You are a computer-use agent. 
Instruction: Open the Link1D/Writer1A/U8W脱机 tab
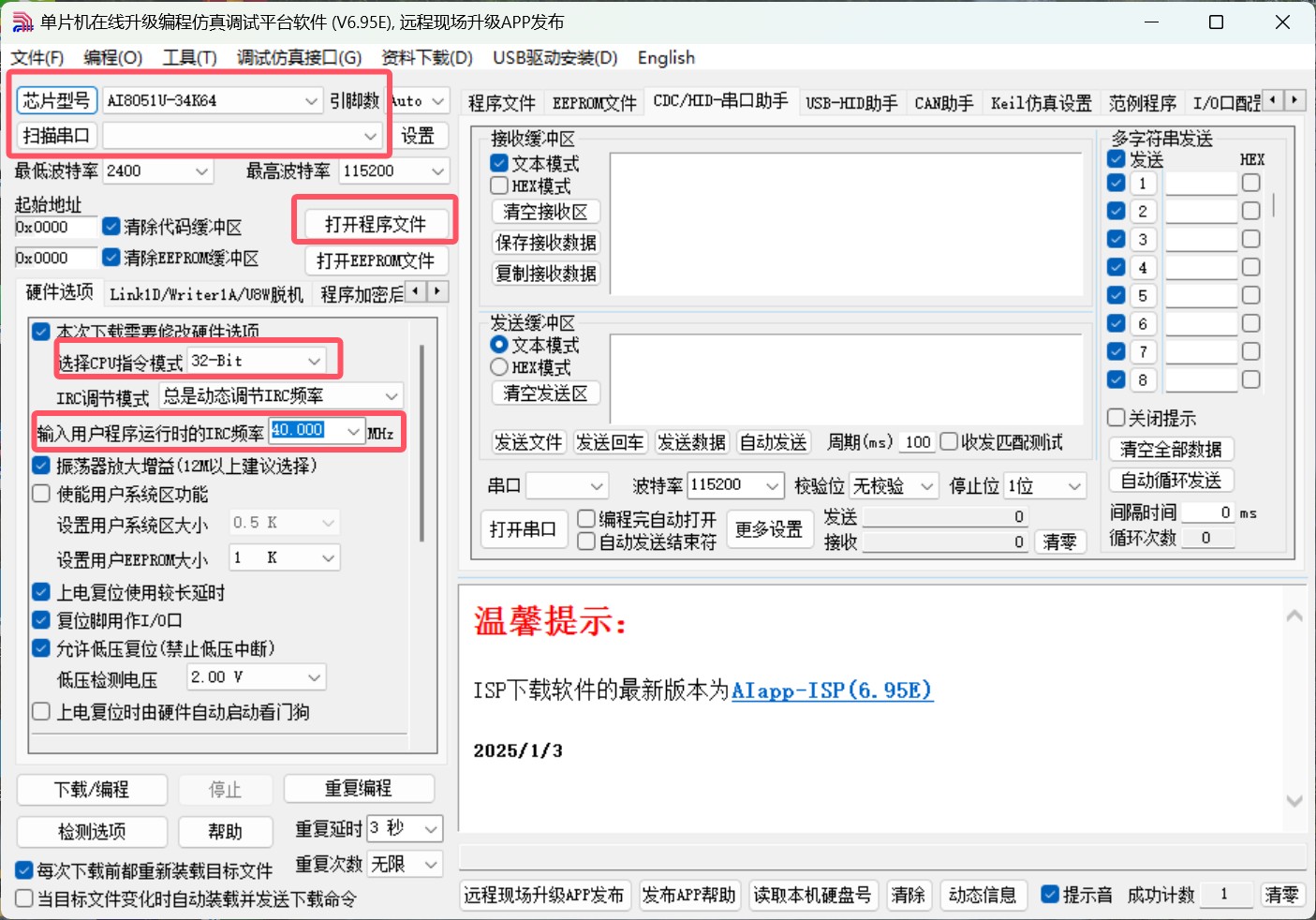pos(206,294)
